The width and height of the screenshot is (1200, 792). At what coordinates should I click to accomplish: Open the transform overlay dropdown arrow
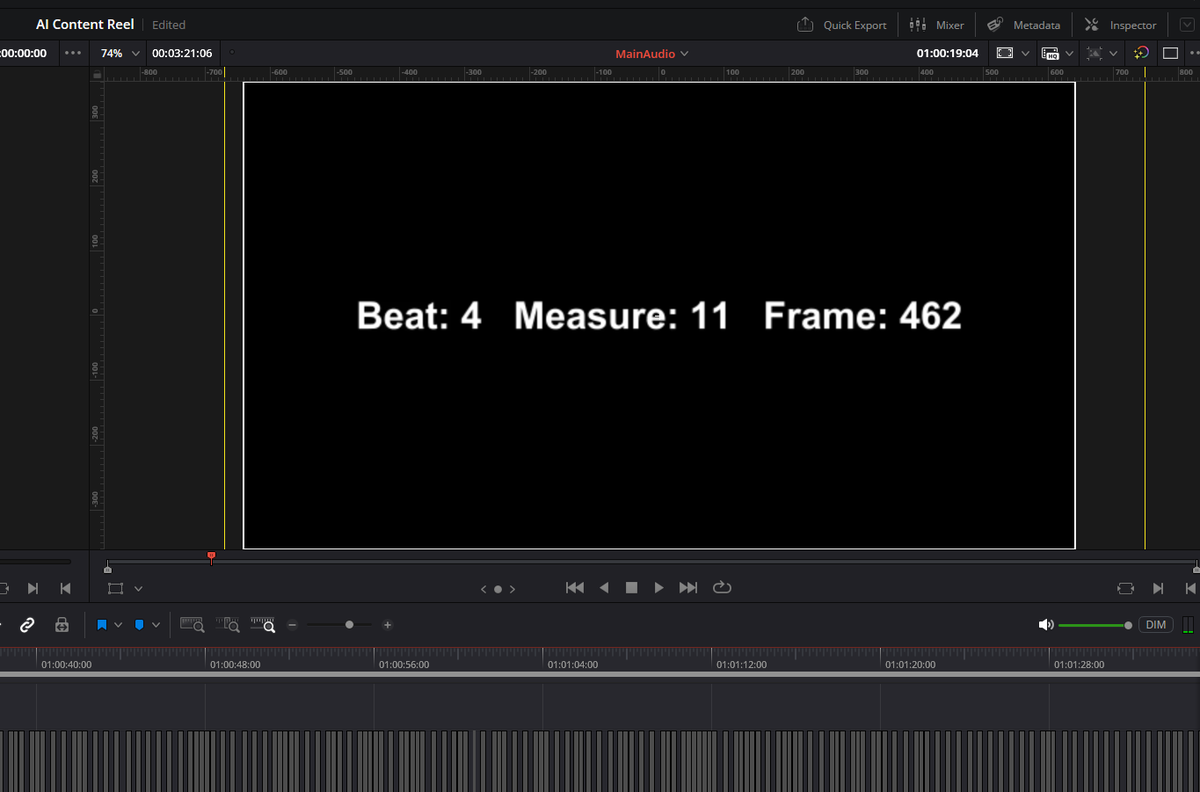[1113, 53]
